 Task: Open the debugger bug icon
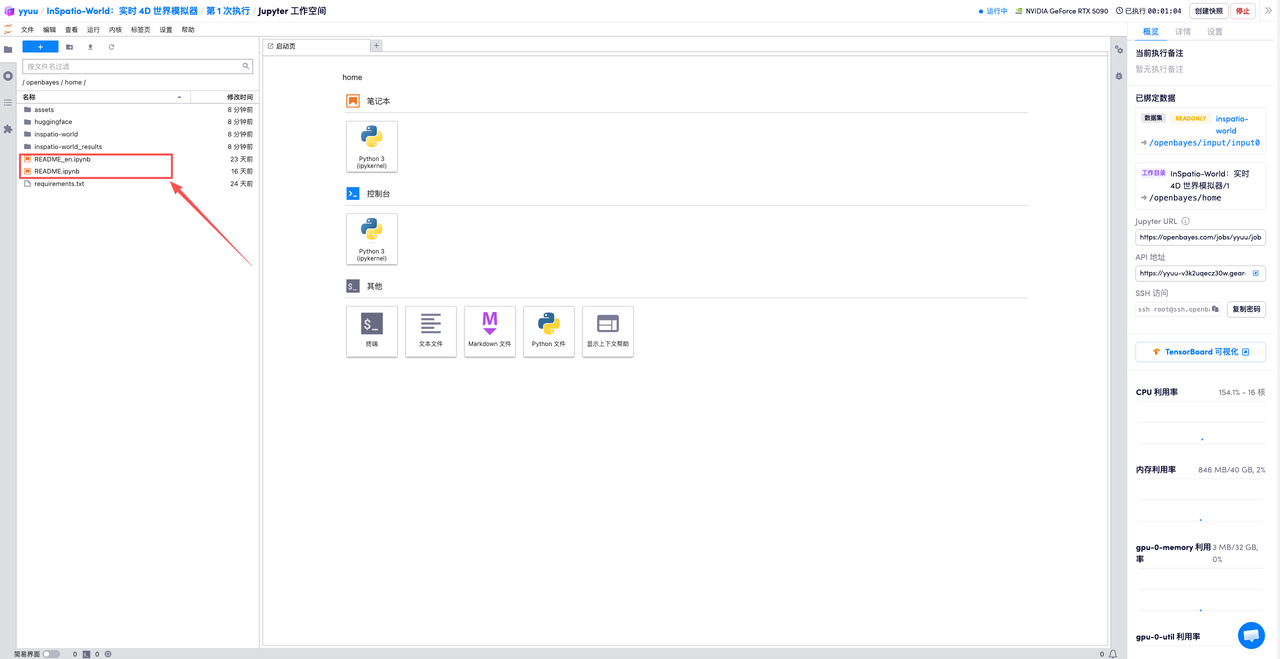1119,76
